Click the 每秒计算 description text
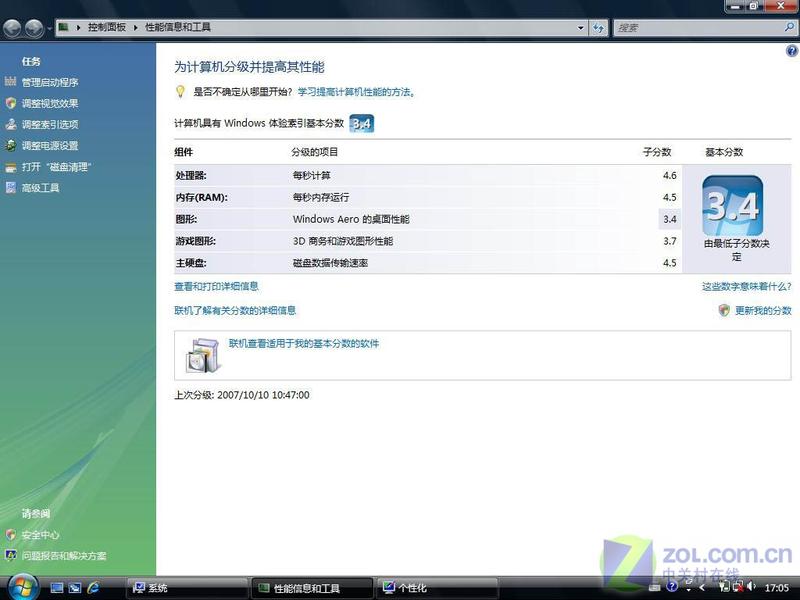 [312, 176]
